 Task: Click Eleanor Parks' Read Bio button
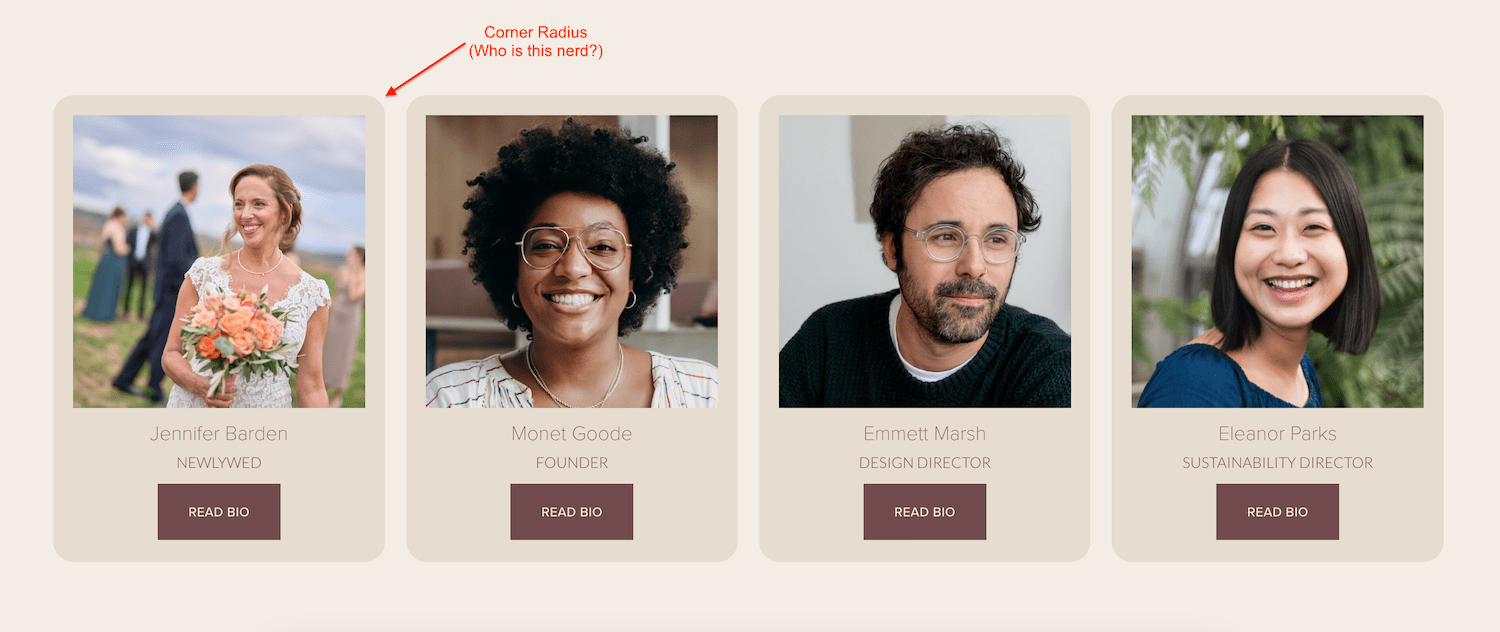pyautogui.click(x=1277, y=512)
